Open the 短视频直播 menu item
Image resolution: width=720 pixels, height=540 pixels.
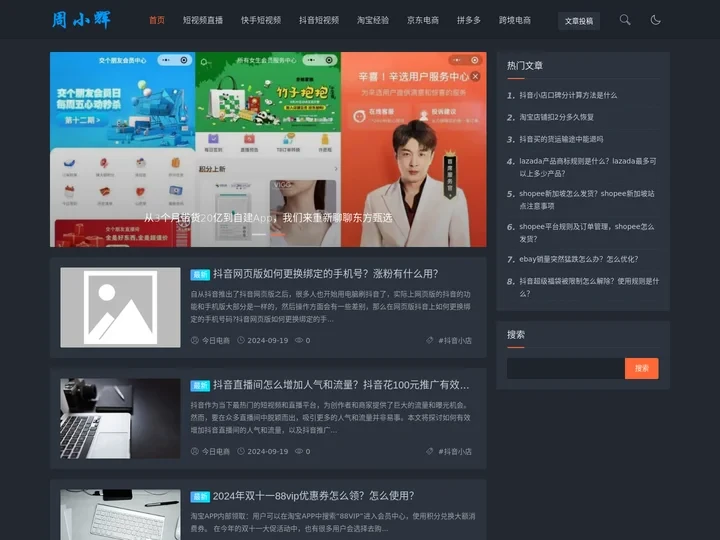202,20
